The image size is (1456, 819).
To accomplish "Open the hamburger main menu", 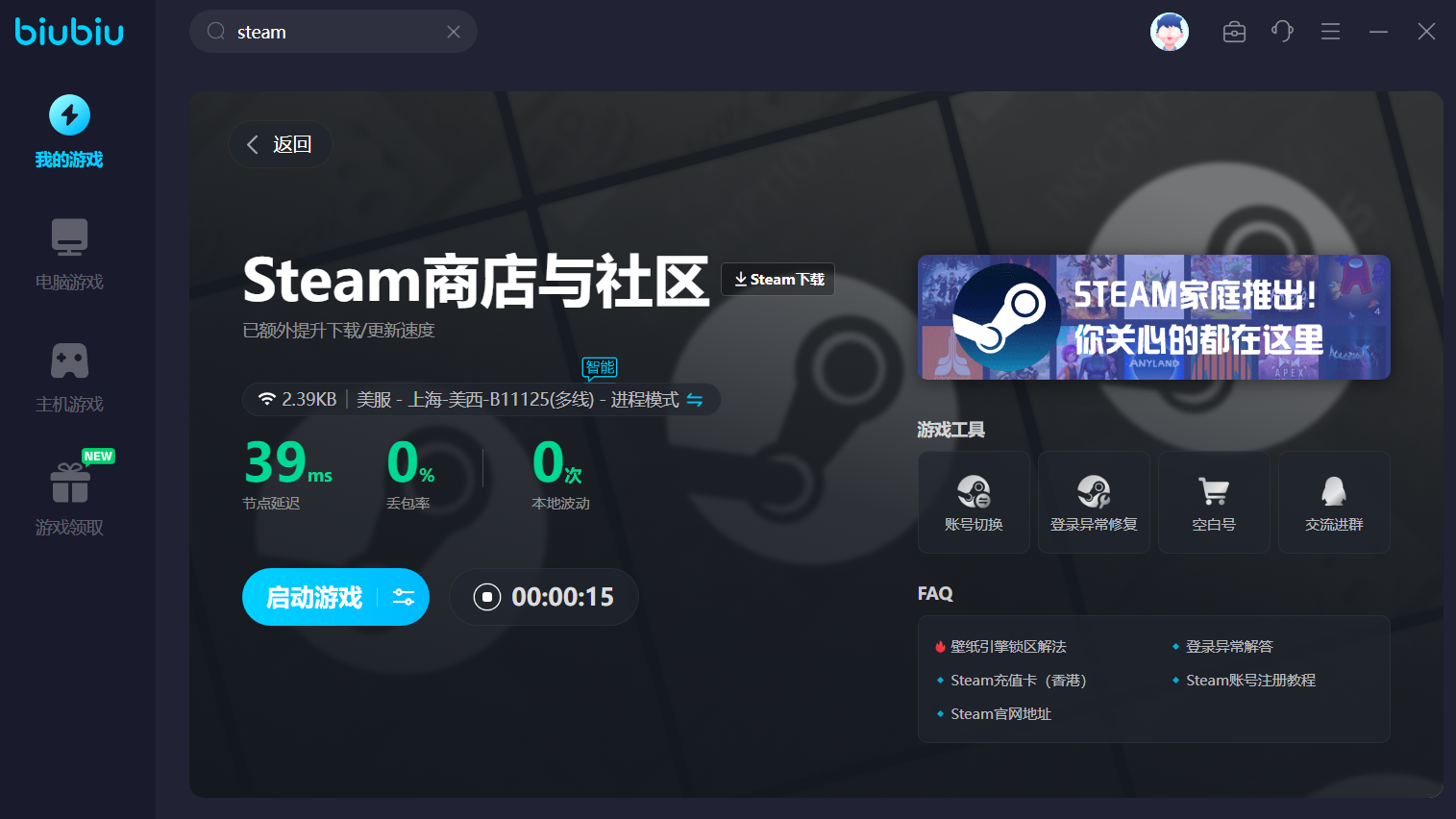I will (x=1330, y=32).
